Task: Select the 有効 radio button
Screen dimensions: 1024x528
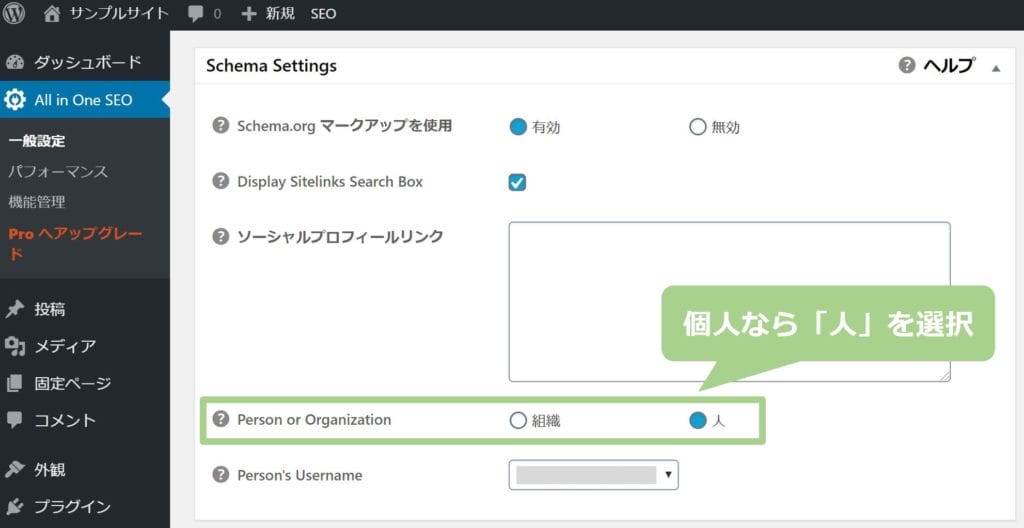Action: (x=518, y=127)
